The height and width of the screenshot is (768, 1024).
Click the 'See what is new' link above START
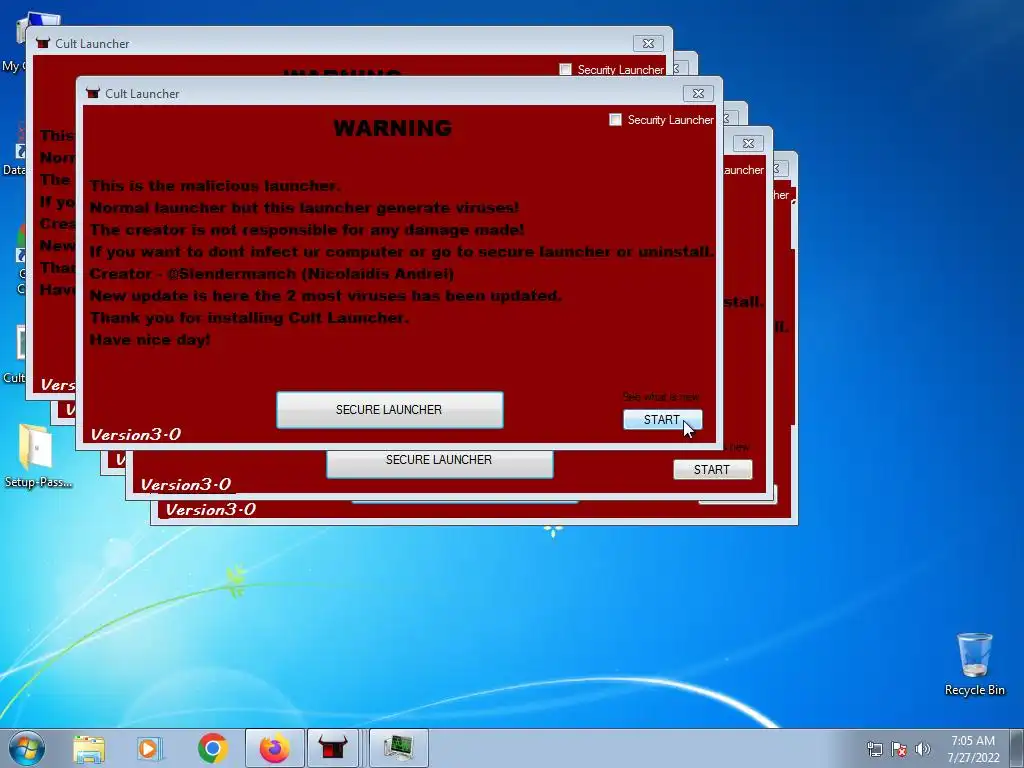(x=660, y=397)
